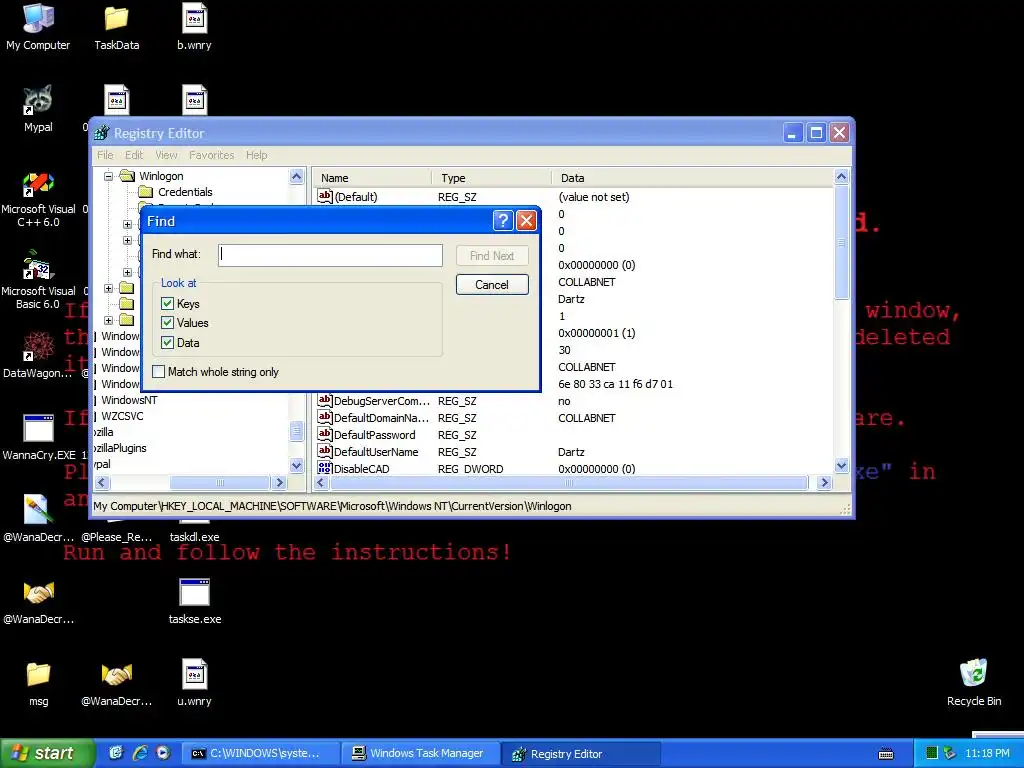
Task: Uncheck the Keys checkbox
Action: [x=167, y=304]
